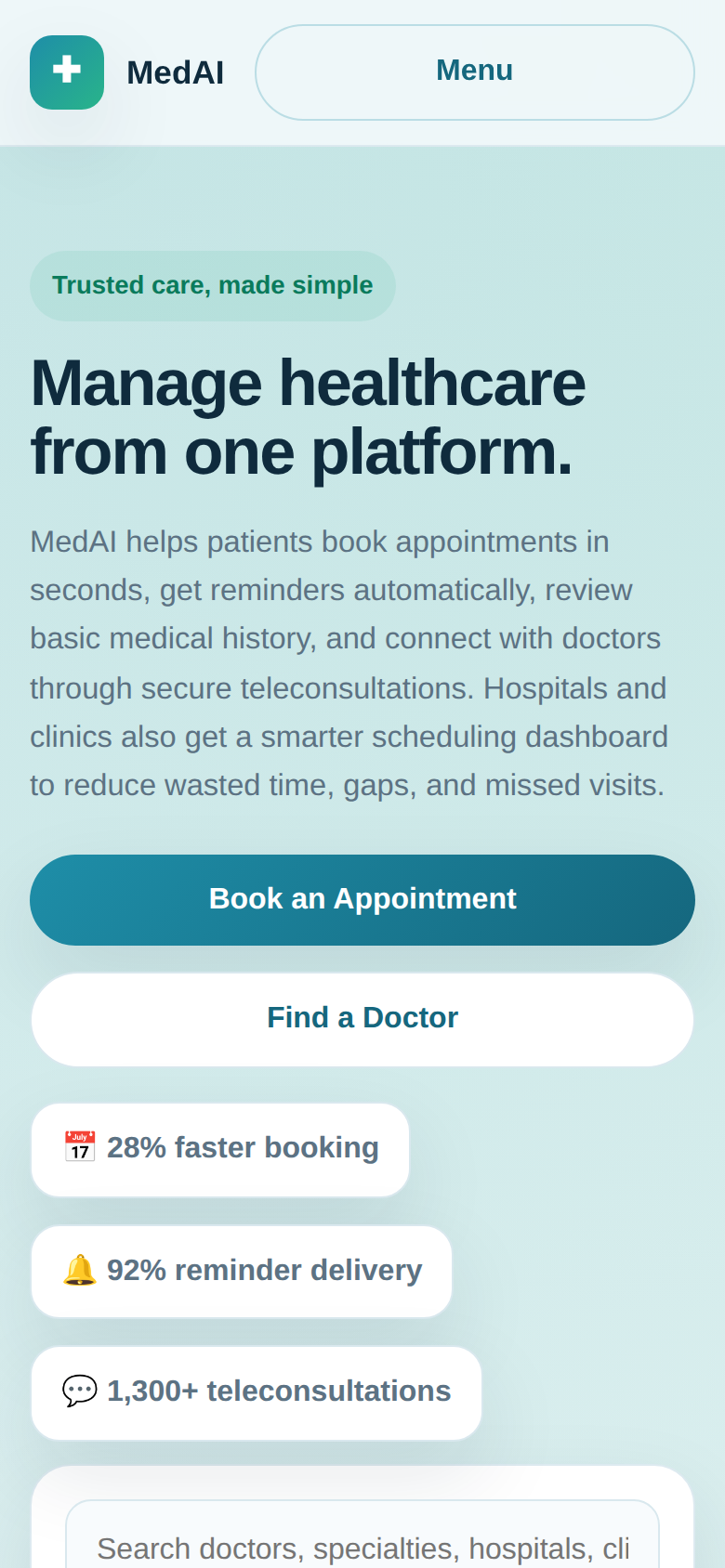Click the white search card's top edge

[362, 1468]
